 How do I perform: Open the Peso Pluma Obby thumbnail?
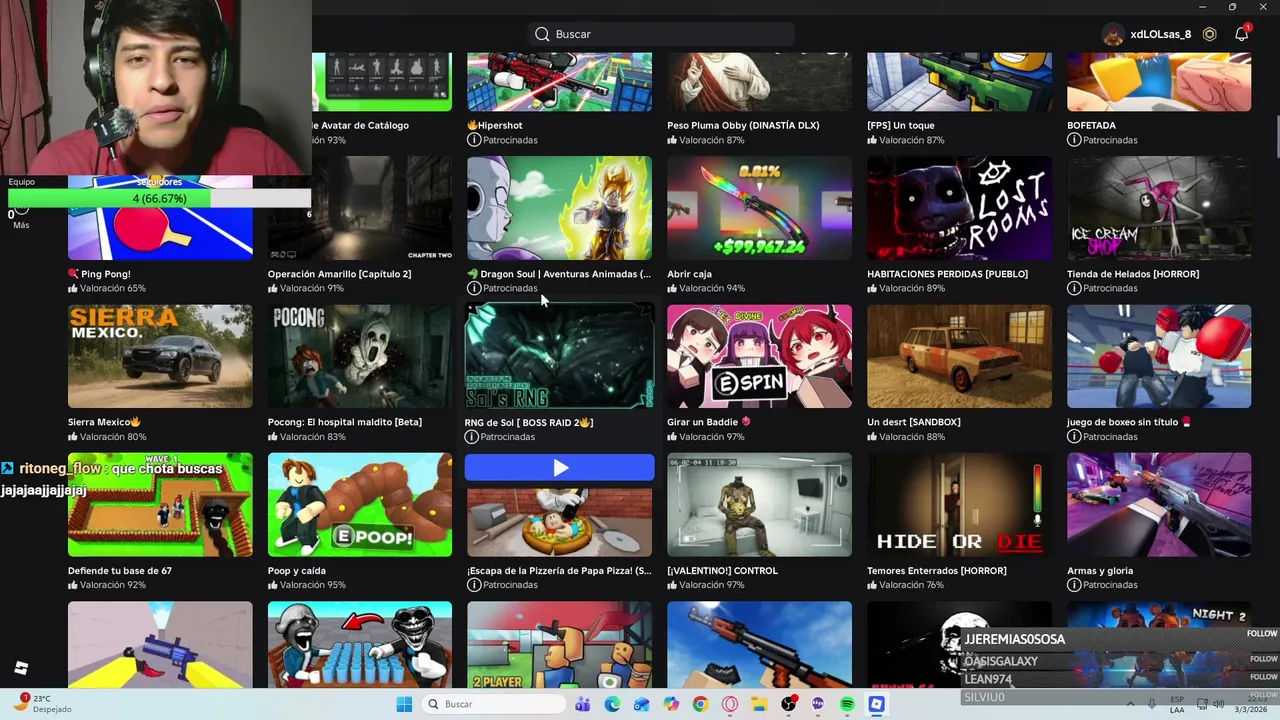[760, 82]
